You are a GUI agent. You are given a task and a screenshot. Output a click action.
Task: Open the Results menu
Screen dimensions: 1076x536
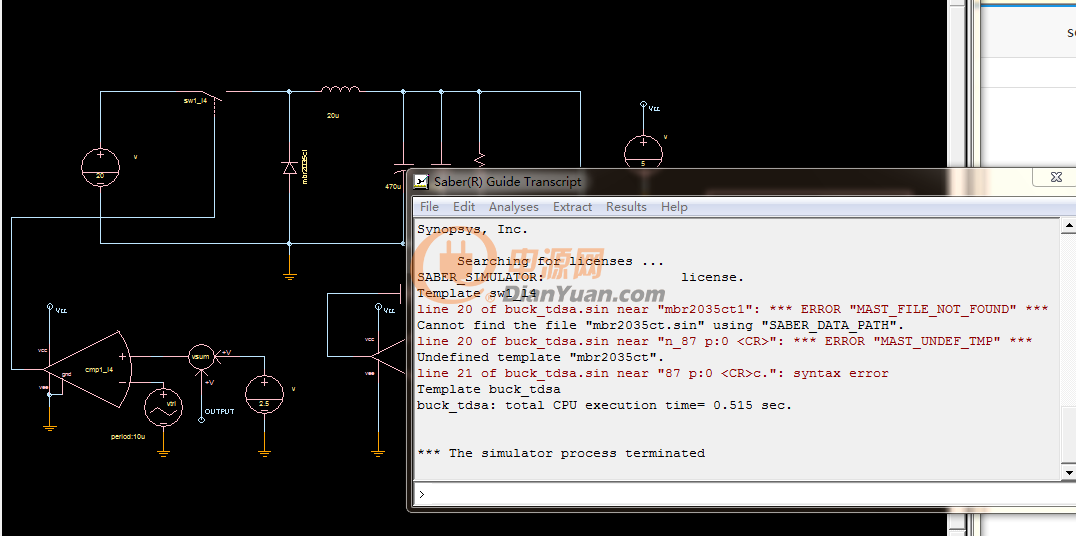pyautogui.click(x=626, y=207)
